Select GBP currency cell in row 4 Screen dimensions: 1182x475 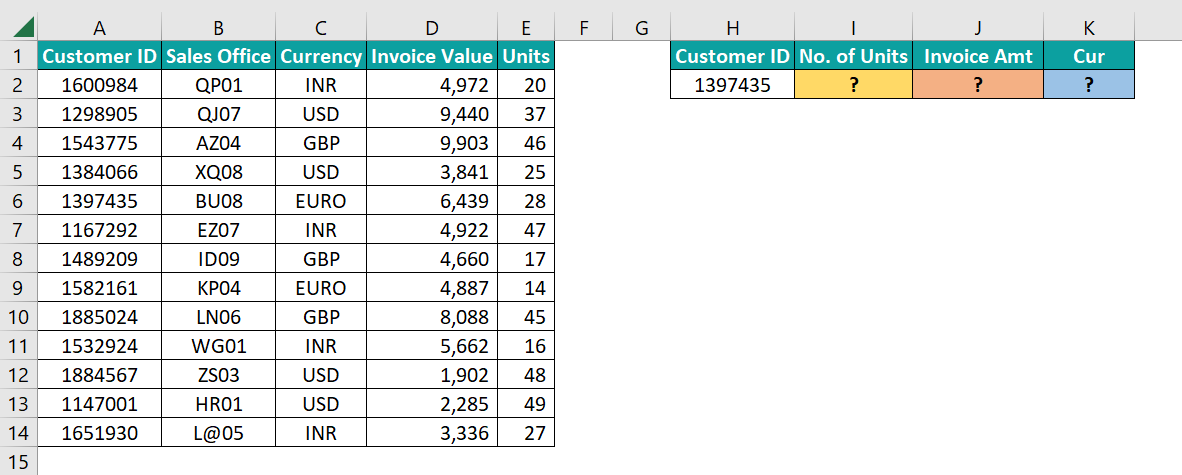[x=320, y=142]
